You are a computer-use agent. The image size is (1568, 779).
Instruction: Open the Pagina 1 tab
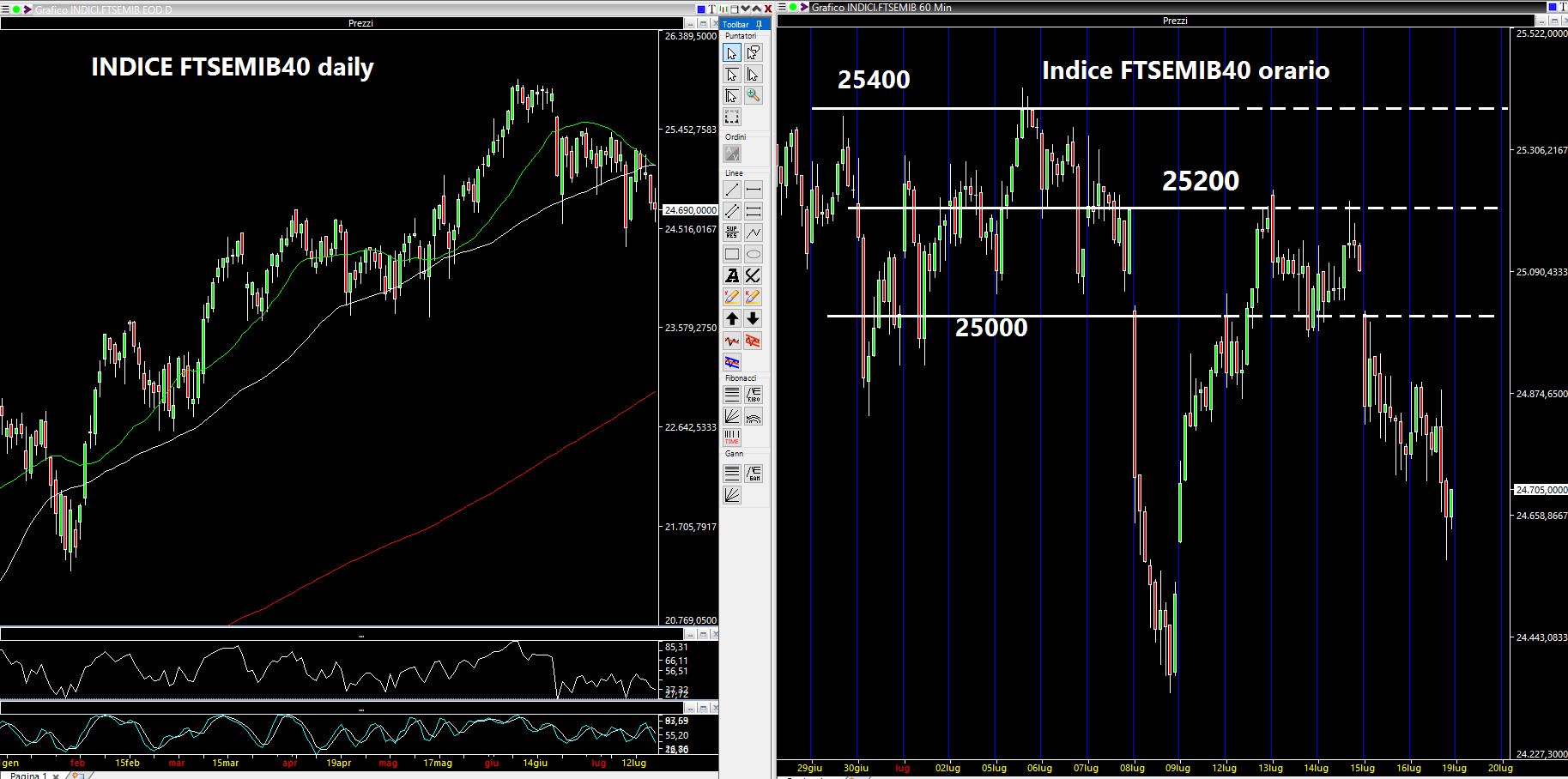pos(28,775)
